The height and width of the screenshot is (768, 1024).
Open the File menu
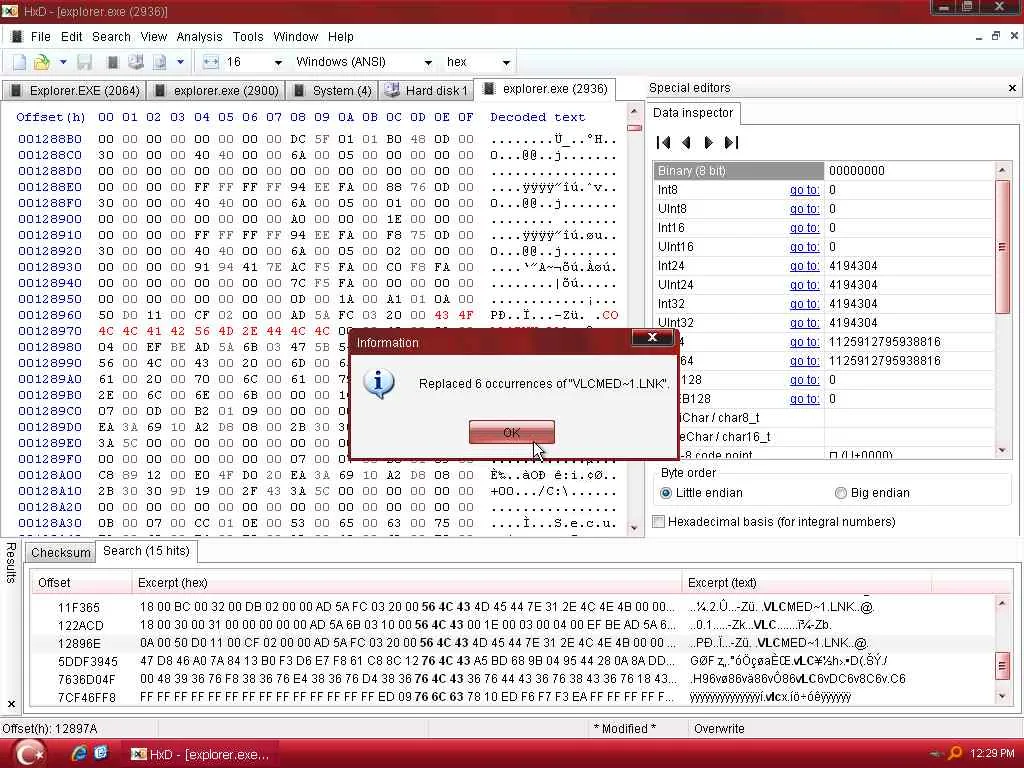40,37
